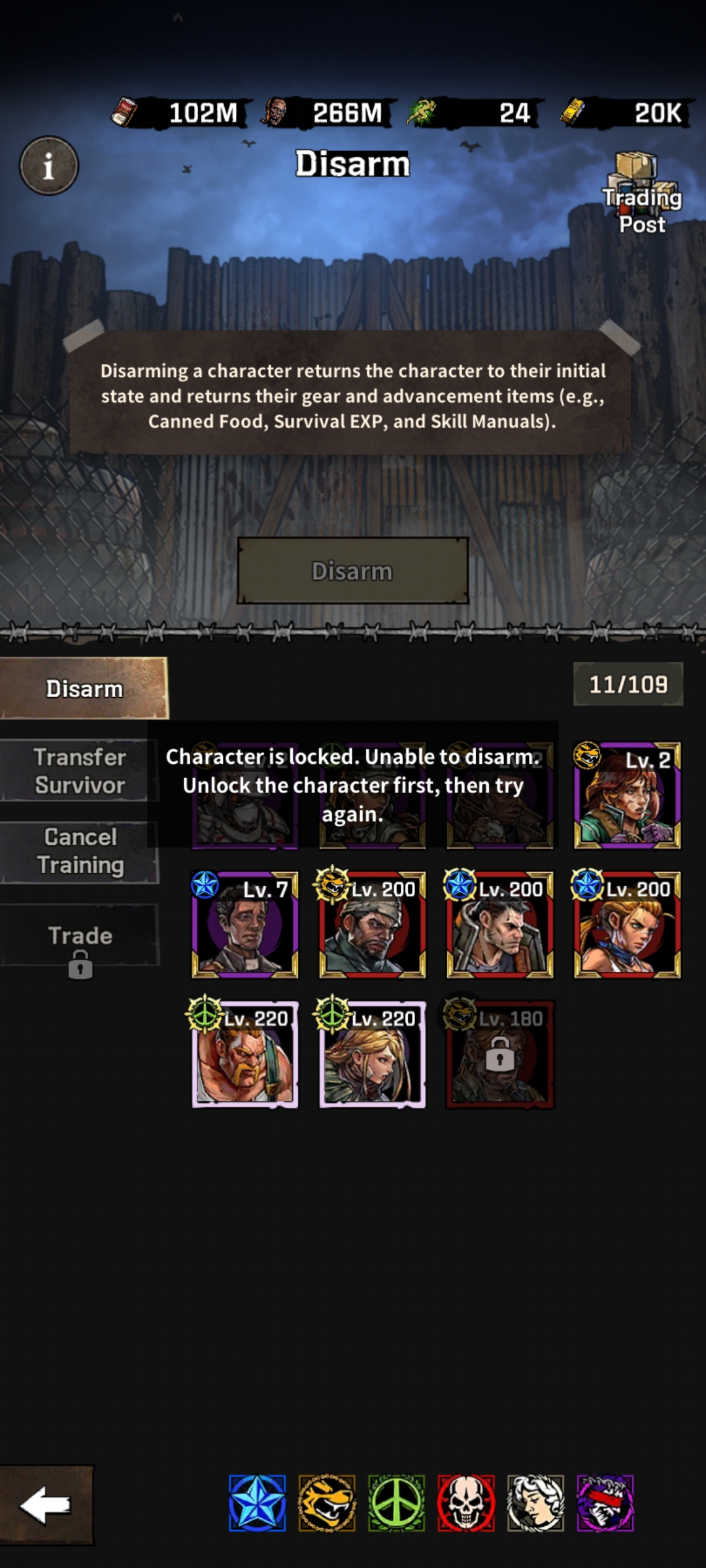Filter by purple bandana faction icon

tap(605, 1503)
